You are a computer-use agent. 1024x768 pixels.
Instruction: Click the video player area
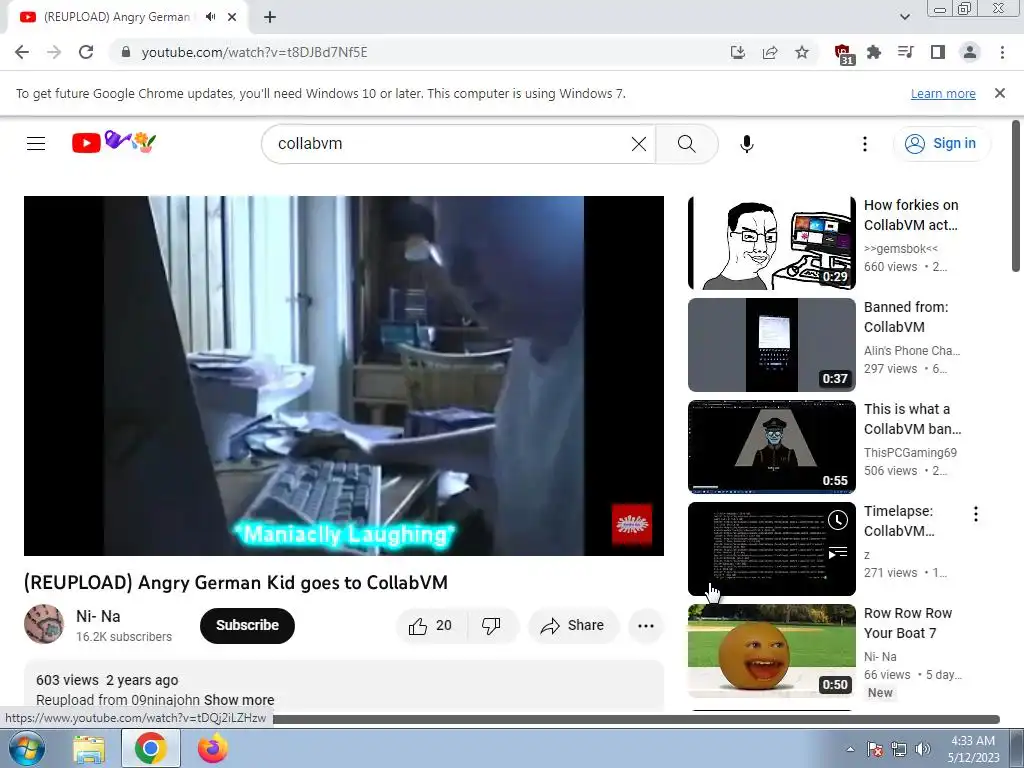click(344, 376)
